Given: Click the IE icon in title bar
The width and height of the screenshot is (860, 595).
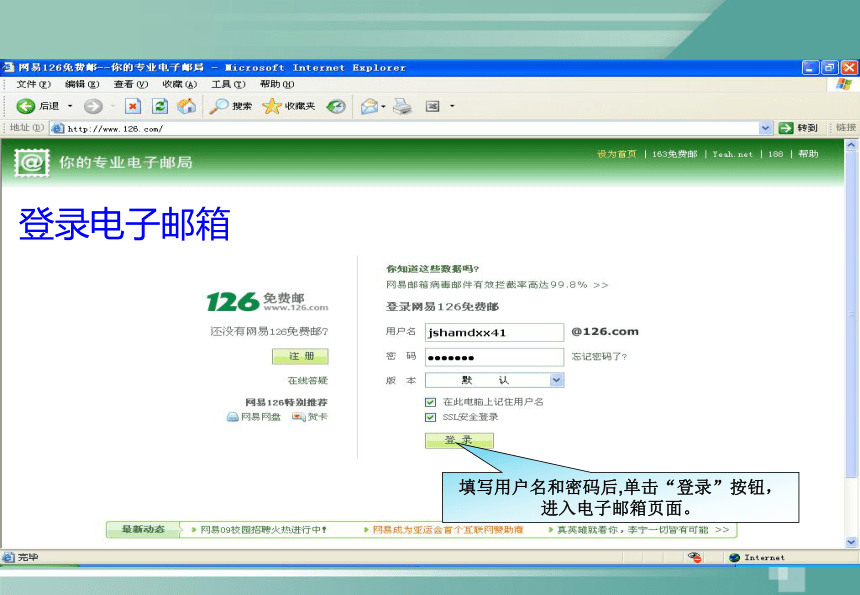Looking at the screenshot, I should [x=8, y=67].
